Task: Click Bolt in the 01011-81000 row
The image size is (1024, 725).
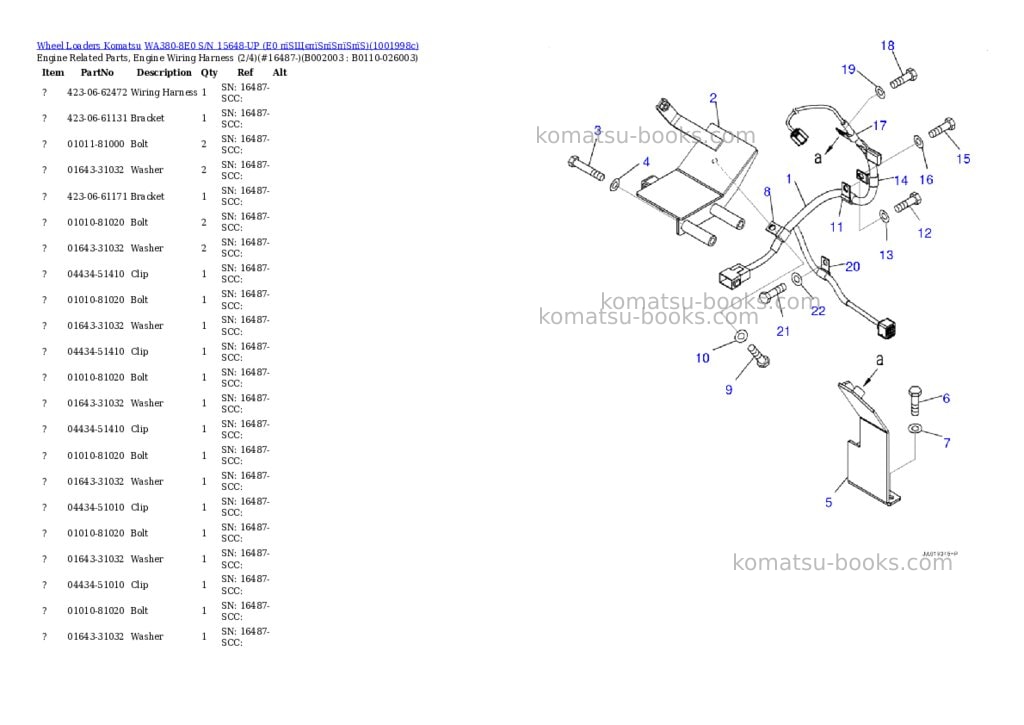Action: click(x=139, y=144)
